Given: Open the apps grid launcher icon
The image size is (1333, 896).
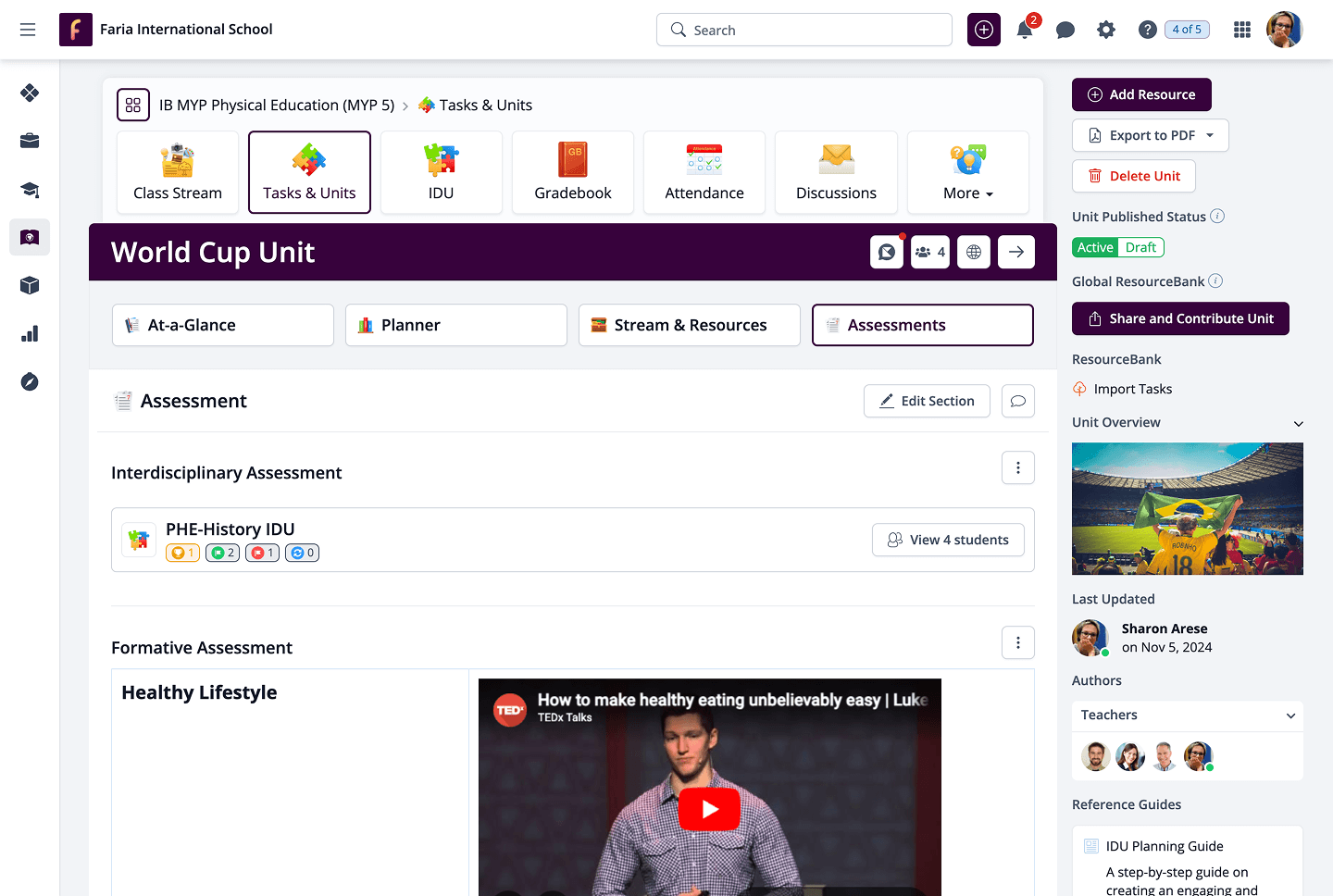Looking at the screenshot, I should coord(1242,31).
